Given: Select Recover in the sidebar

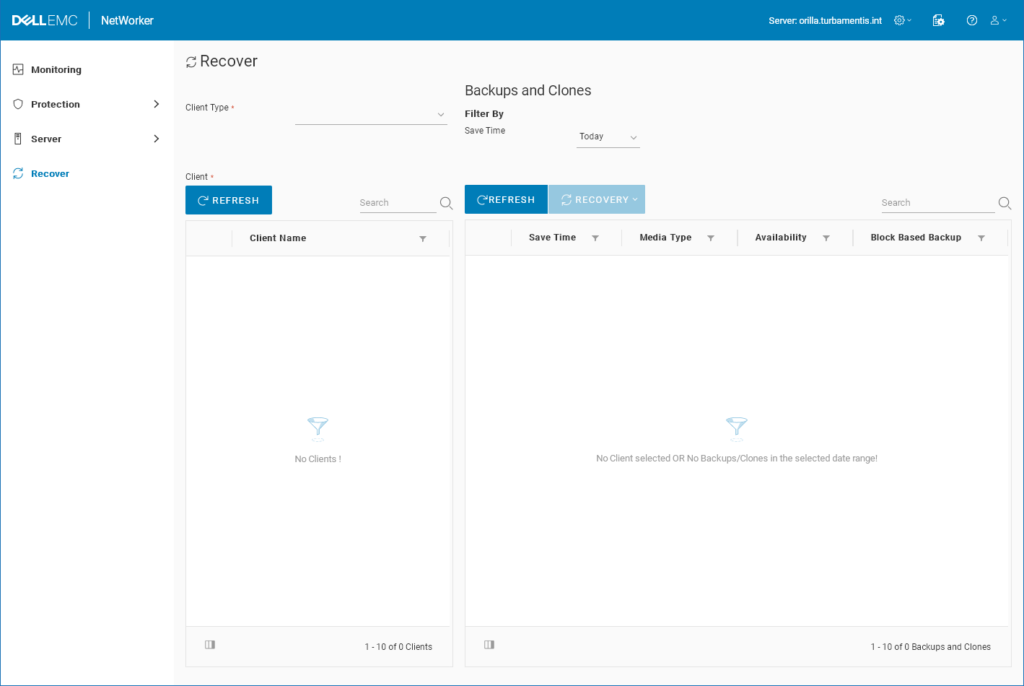Looking at the screenshot, I should click(x=47, y=173).
